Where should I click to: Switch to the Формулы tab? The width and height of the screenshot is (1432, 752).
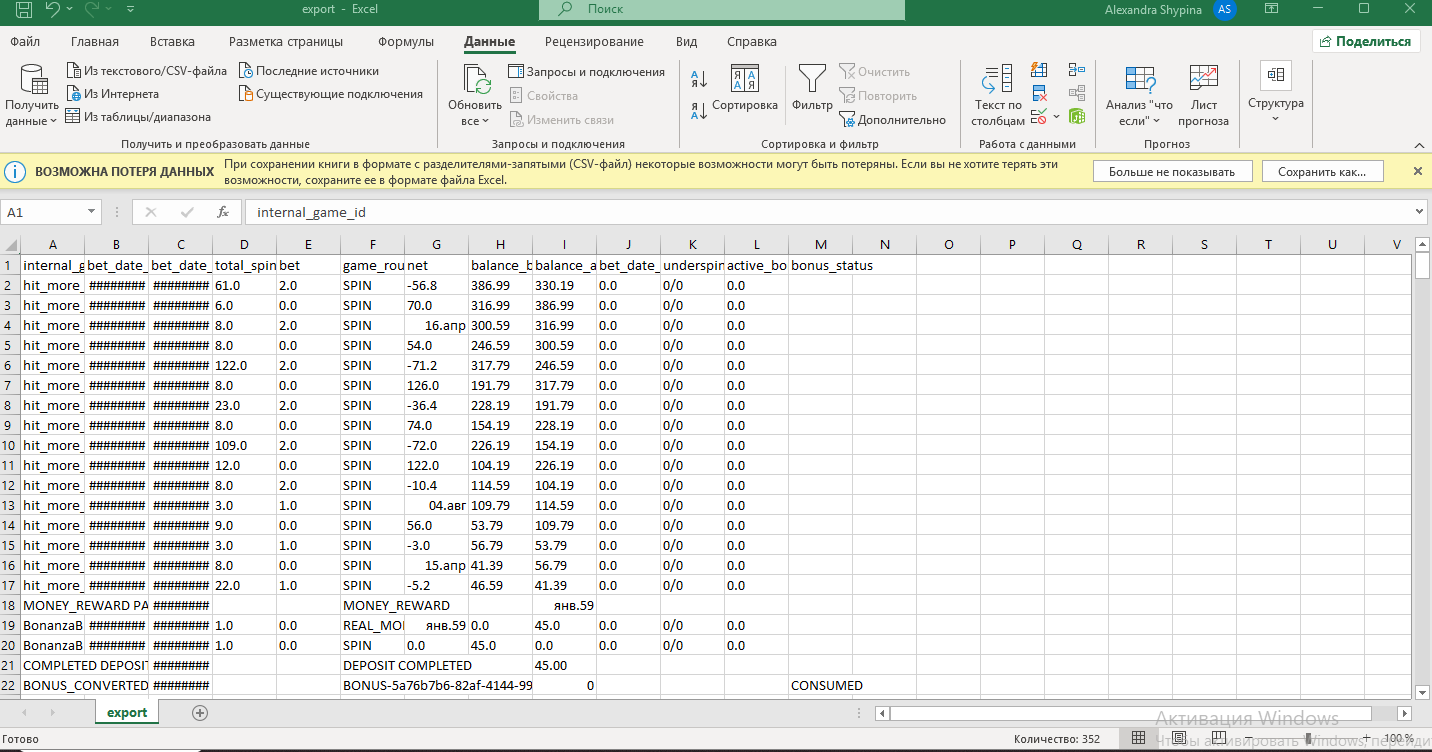(x=406, y=42)
